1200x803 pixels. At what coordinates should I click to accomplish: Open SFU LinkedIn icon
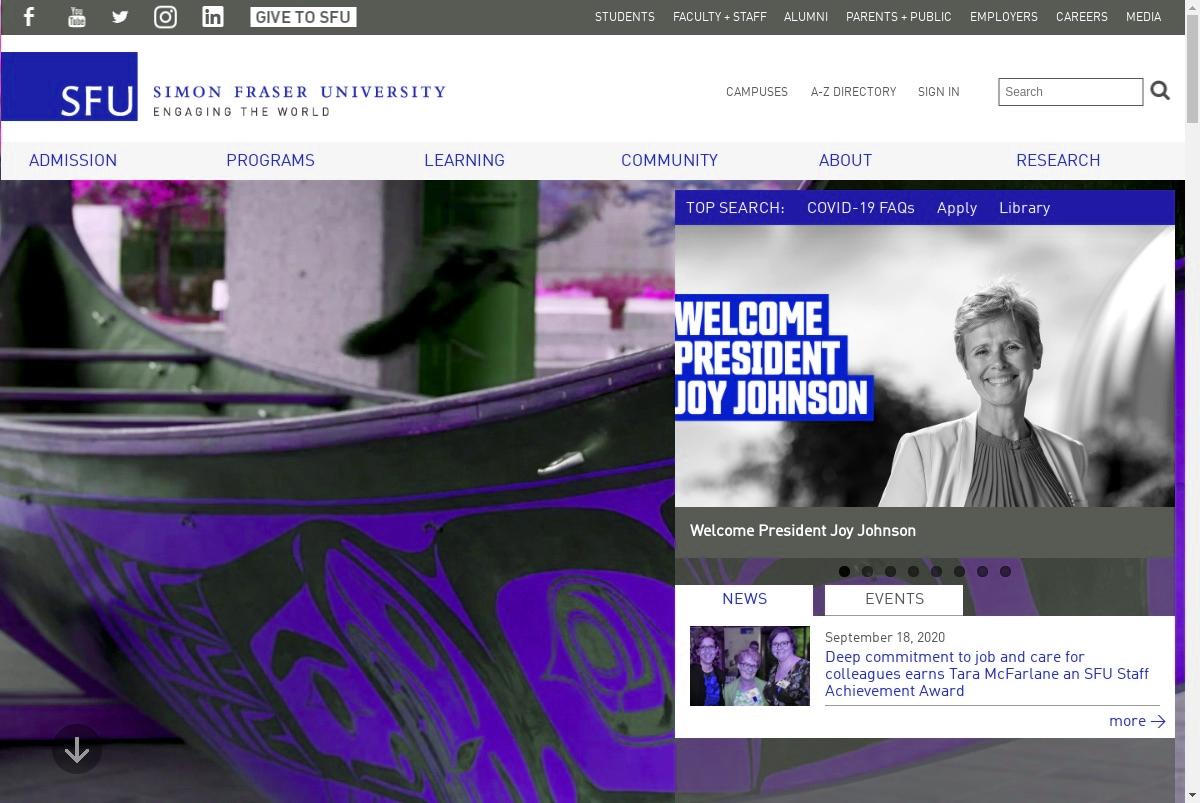tap(213, 17)
